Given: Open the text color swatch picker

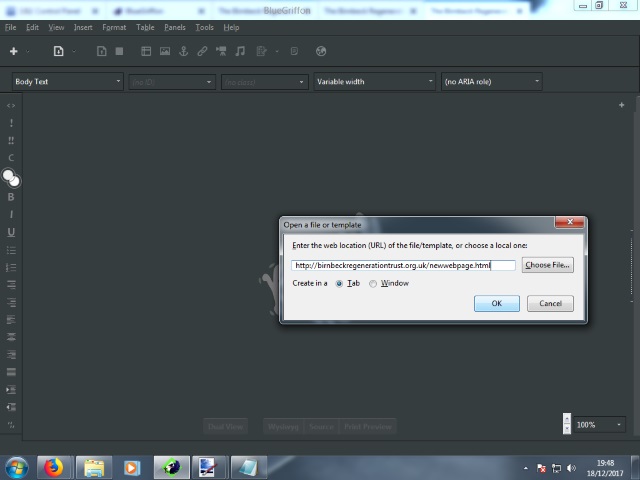Looking at the screenshot, I should click(x=11, y=178).
